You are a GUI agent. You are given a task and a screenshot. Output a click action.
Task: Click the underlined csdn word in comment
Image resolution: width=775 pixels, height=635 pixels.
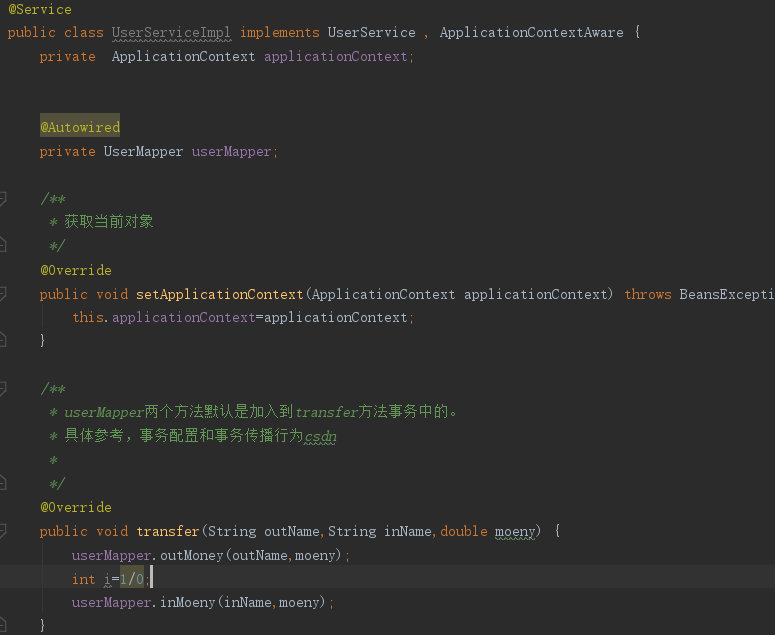coord(320,436)
